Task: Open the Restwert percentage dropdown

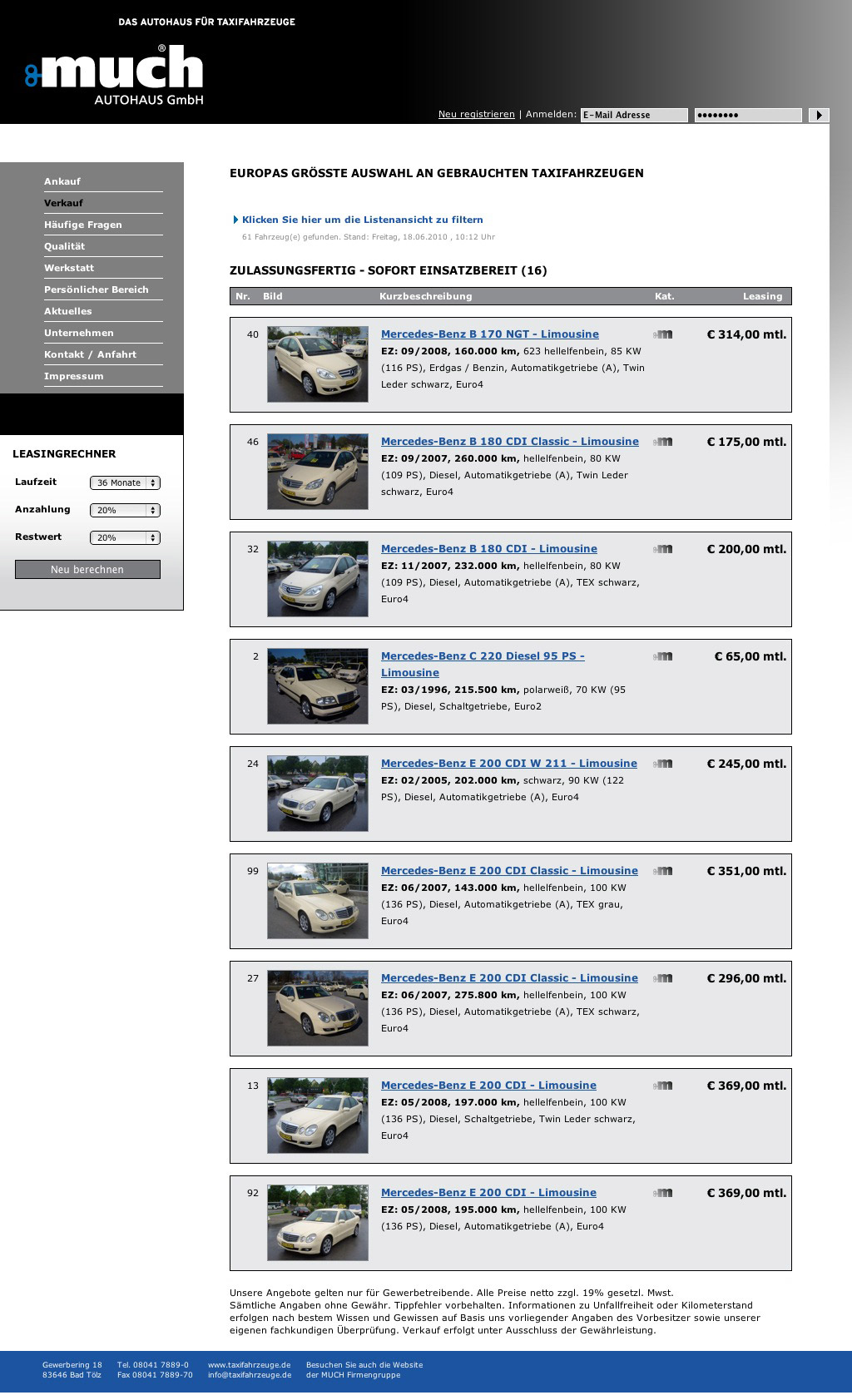Action: [125, 537]
